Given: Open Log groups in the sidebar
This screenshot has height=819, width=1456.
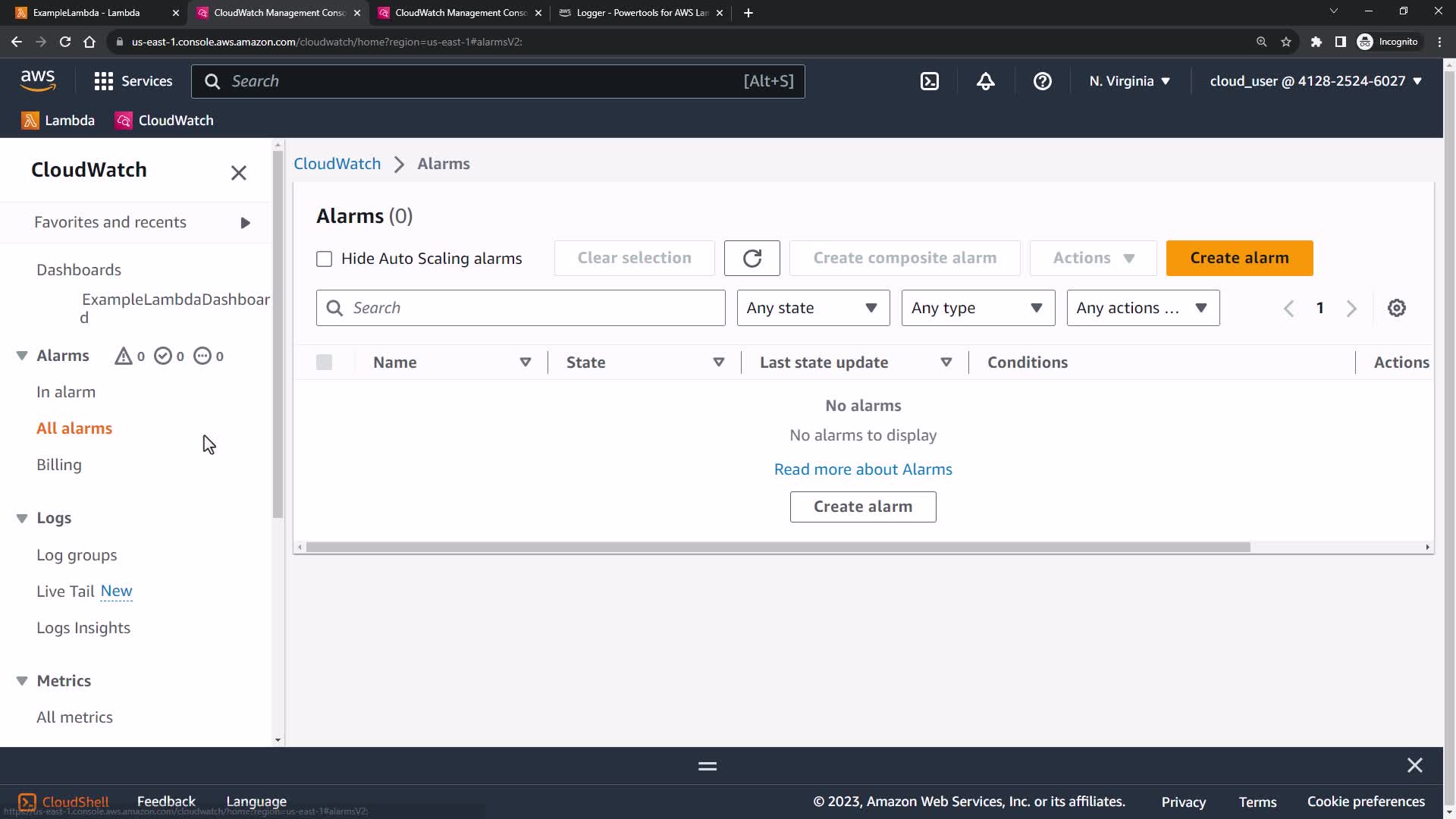Looking at the screenshot, I should (x=77, y=555).
